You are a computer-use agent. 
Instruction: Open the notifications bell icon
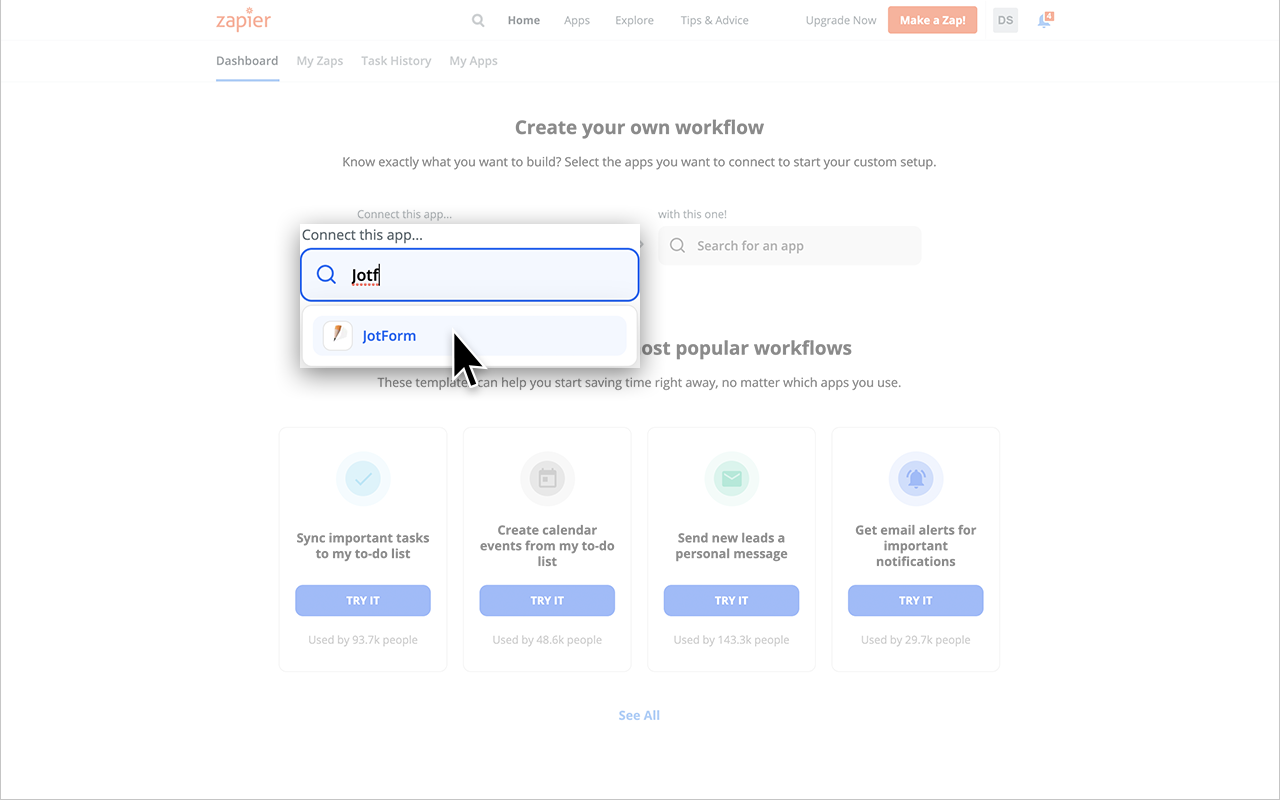pos(1044,20)
